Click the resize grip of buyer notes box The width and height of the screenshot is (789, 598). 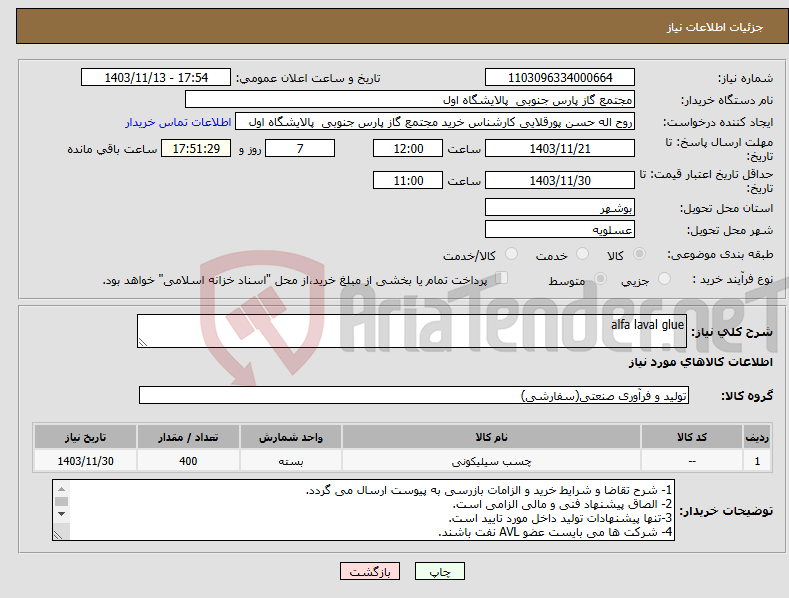[x=58, y=535]
